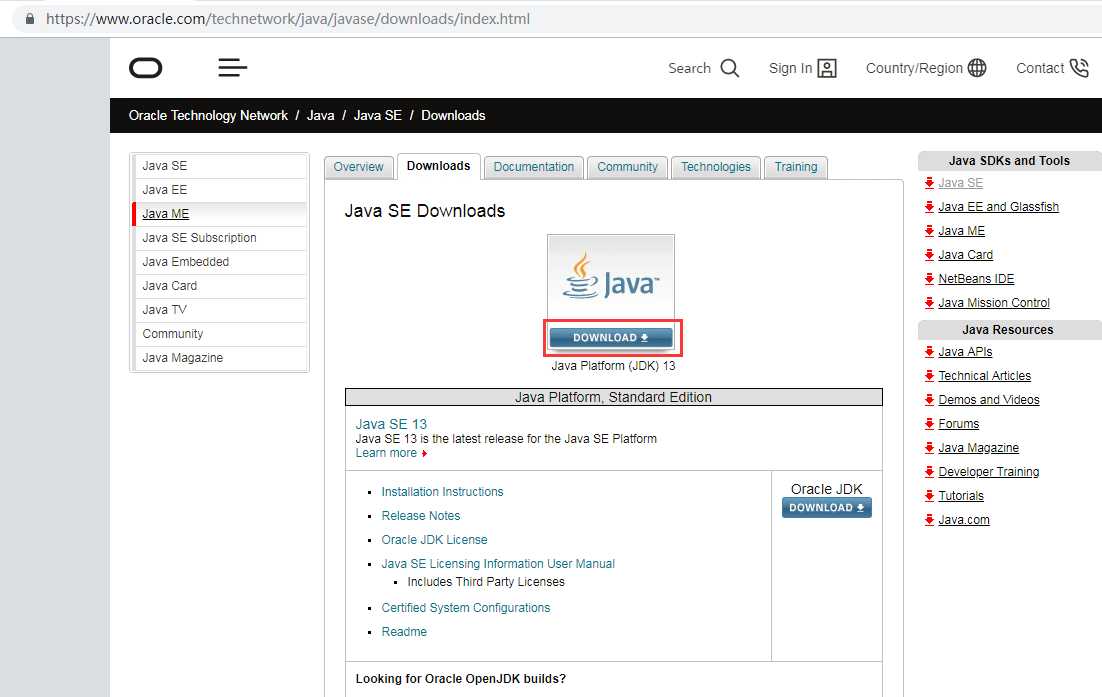
Task: Click the red arrow beside Java Mission Control
Action: coord(929,303)
